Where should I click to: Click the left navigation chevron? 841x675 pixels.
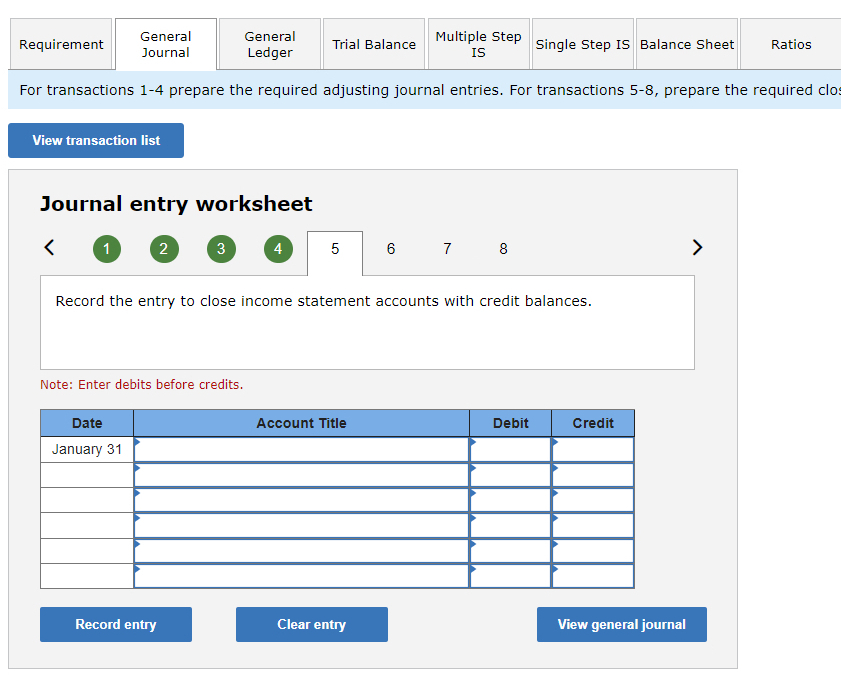click(x=49, y=247)
